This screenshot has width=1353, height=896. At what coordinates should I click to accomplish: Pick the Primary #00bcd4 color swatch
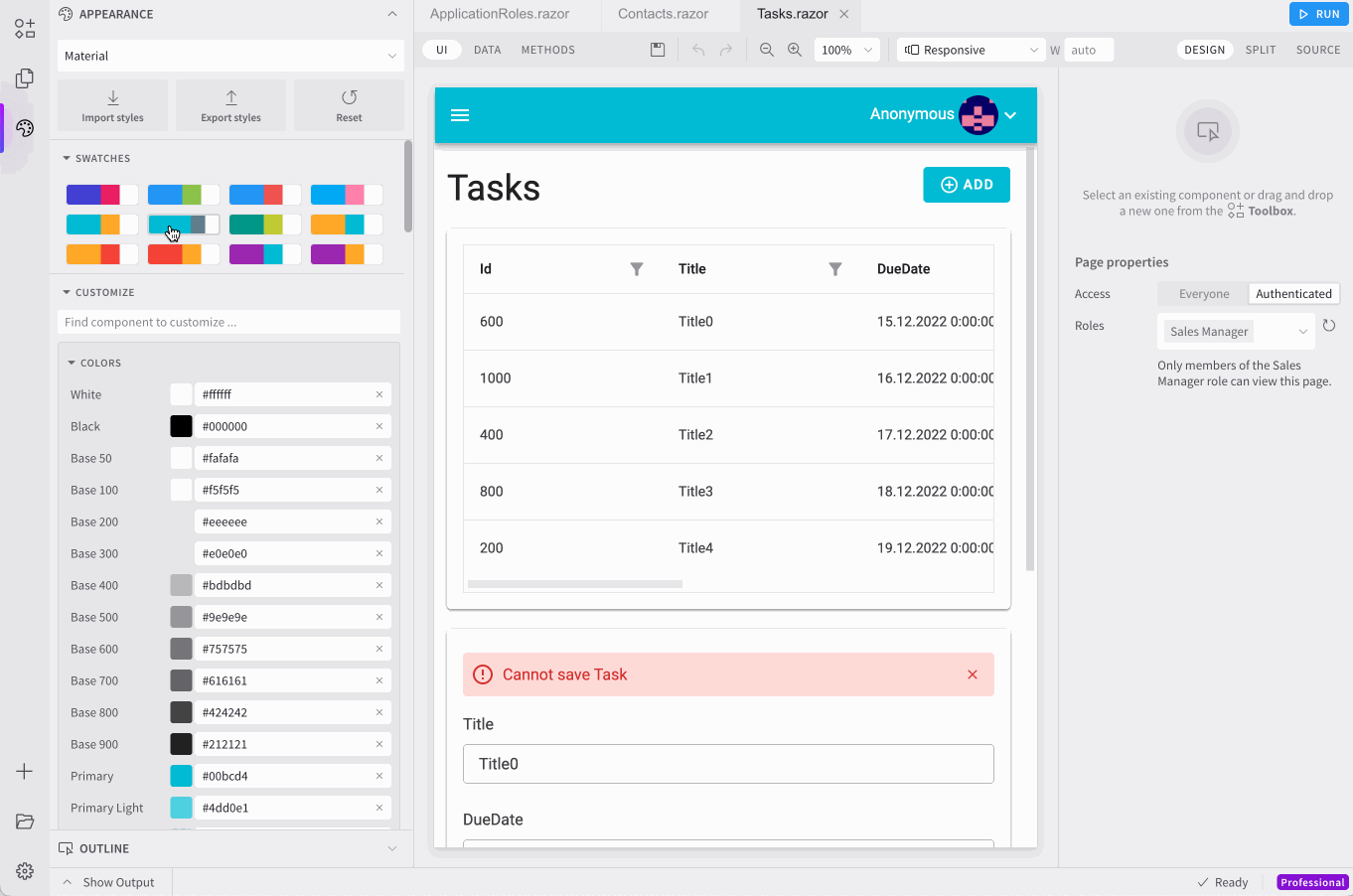pos(181,776)
